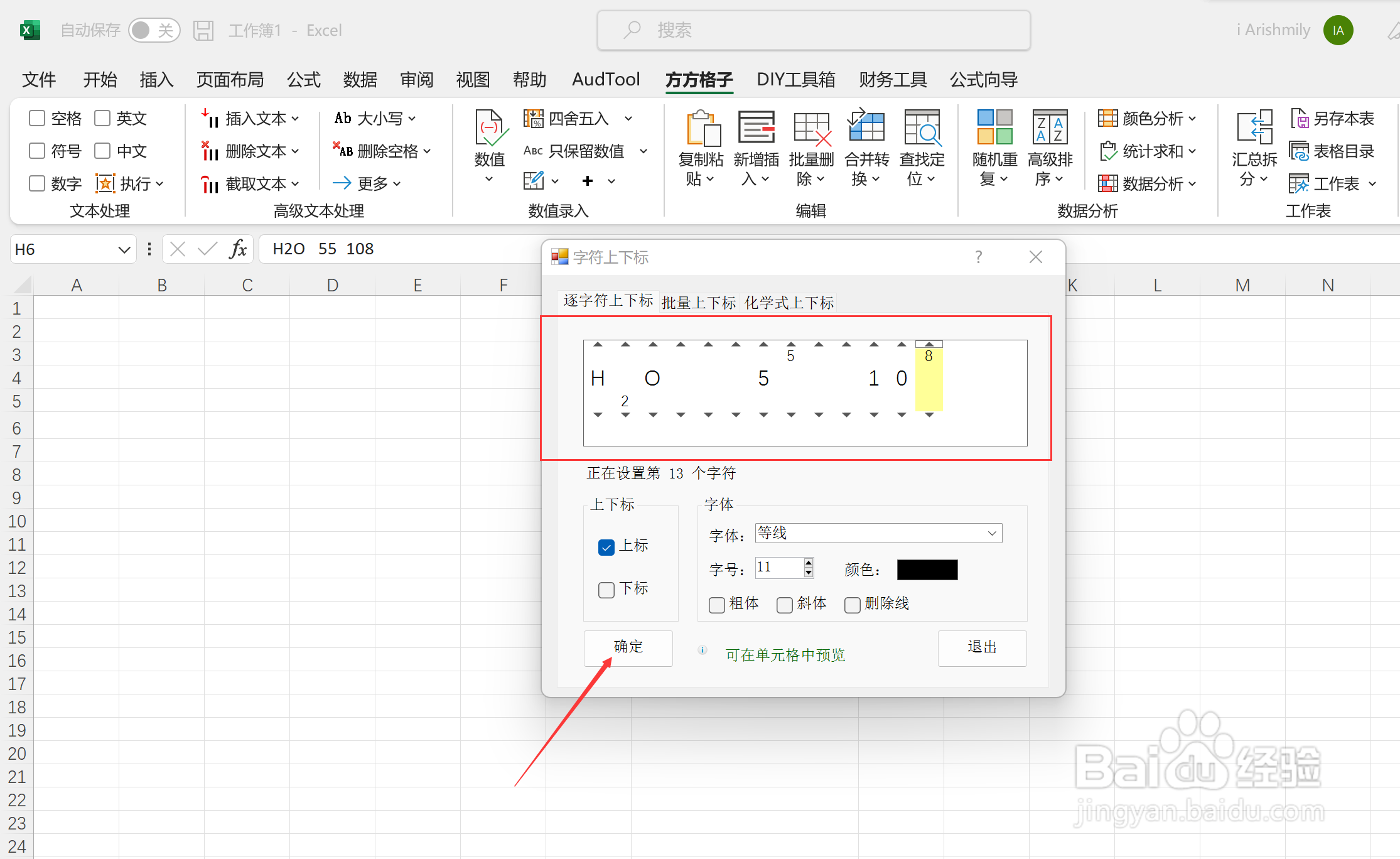Click the 搜索 search box in title bar

click(x=814, y=30)
